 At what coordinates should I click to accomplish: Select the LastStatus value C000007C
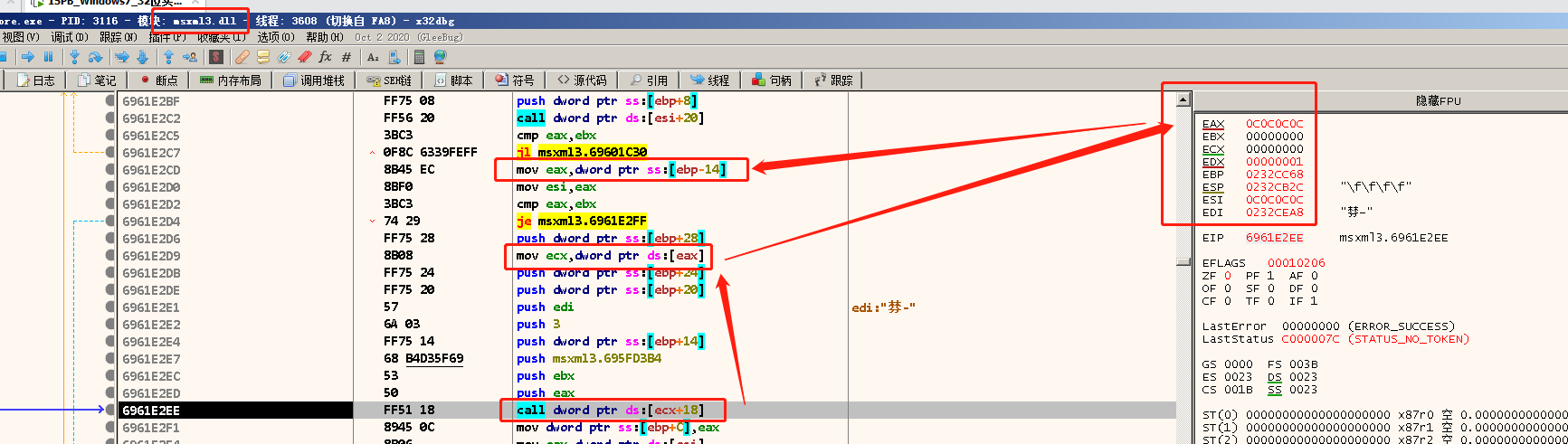[x=1311, y=339]
